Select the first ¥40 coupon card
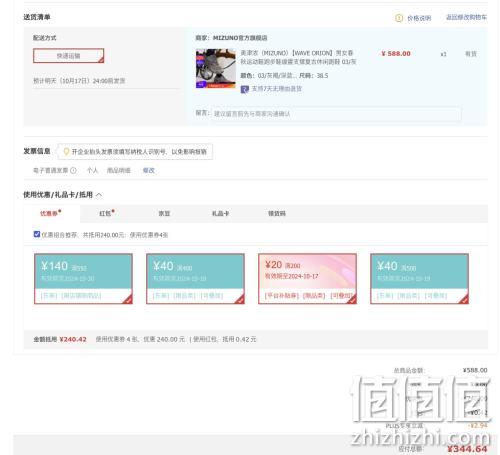Image resolution: width=500 pixels, height=455 pixels. pyautogui.click(x=195, y=279)
